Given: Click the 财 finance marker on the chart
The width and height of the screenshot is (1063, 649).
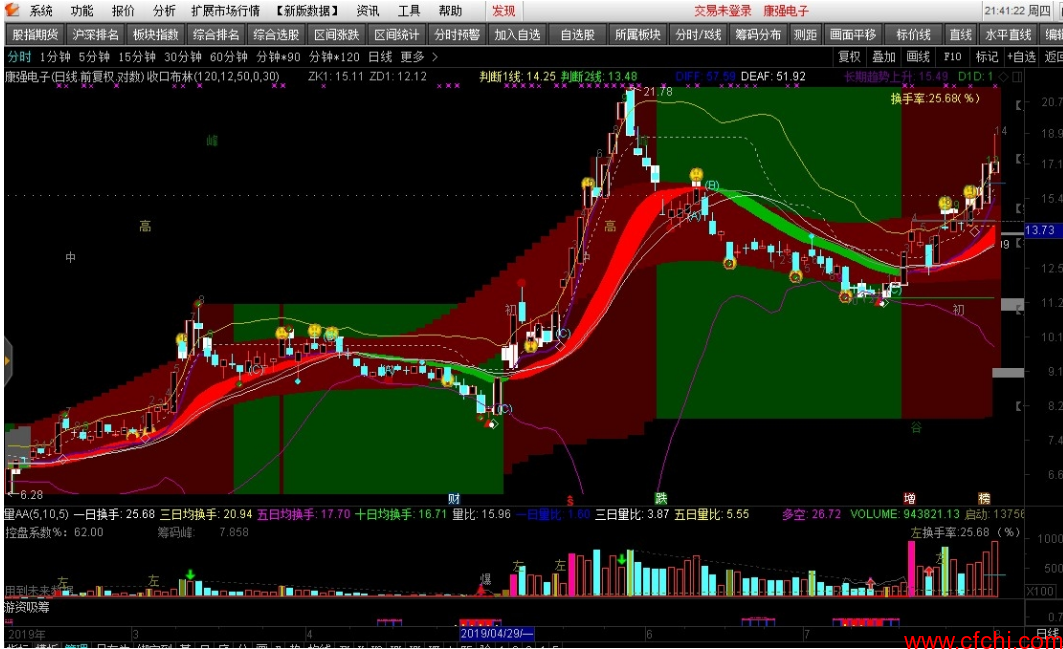Looking at the screenshot, I should [454, 499].
